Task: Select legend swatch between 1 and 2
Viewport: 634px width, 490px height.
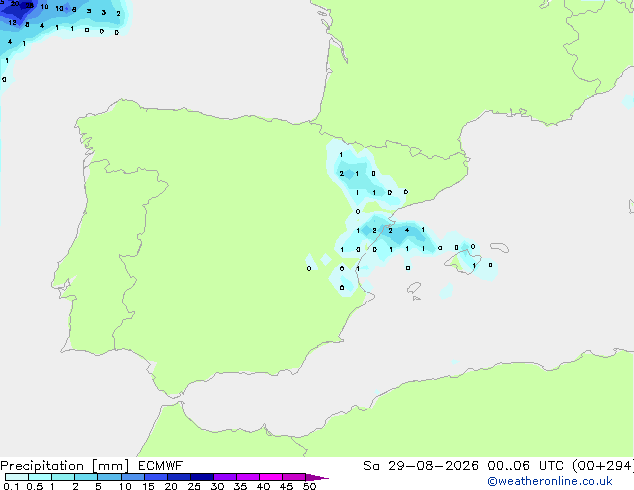Action: [x=63, y=477]
